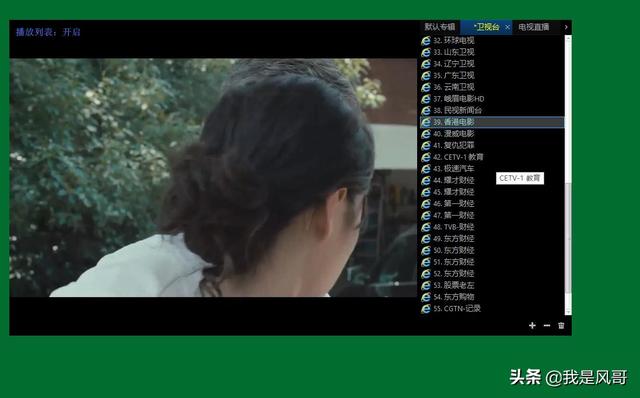Click the IE icon beside 32. 环球电视
This screenshot has width=640, height=398.
click(x=426, y=40)
